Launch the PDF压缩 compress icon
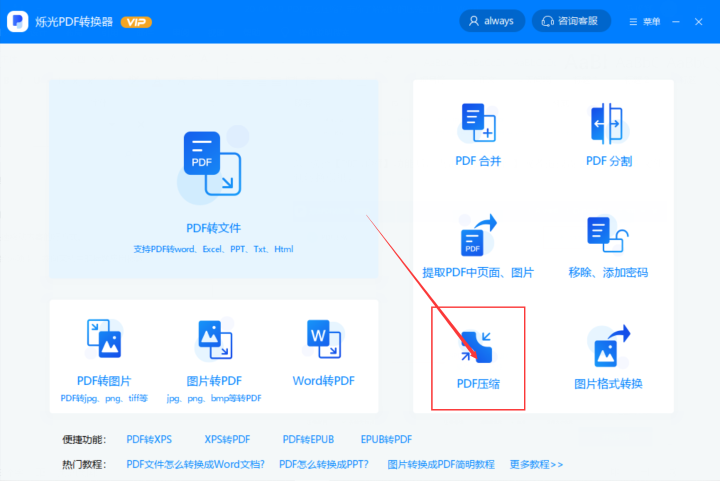This screenshot has width=720, height=481. coord(477,347)
